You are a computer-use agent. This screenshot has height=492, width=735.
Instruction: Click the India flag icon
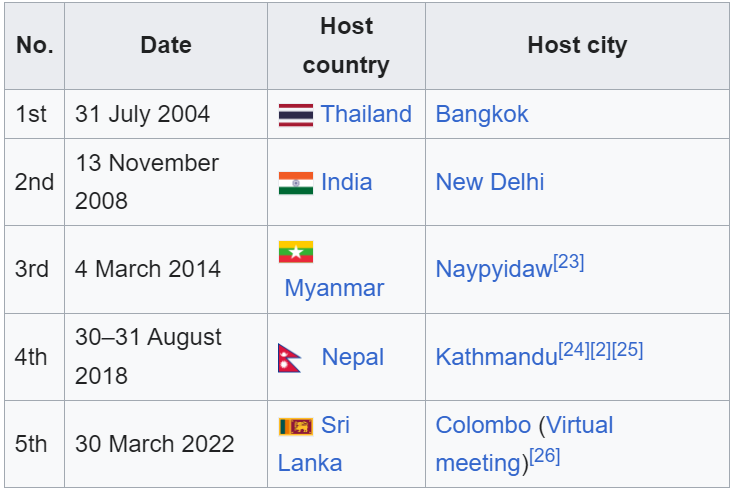click(296, 183)
